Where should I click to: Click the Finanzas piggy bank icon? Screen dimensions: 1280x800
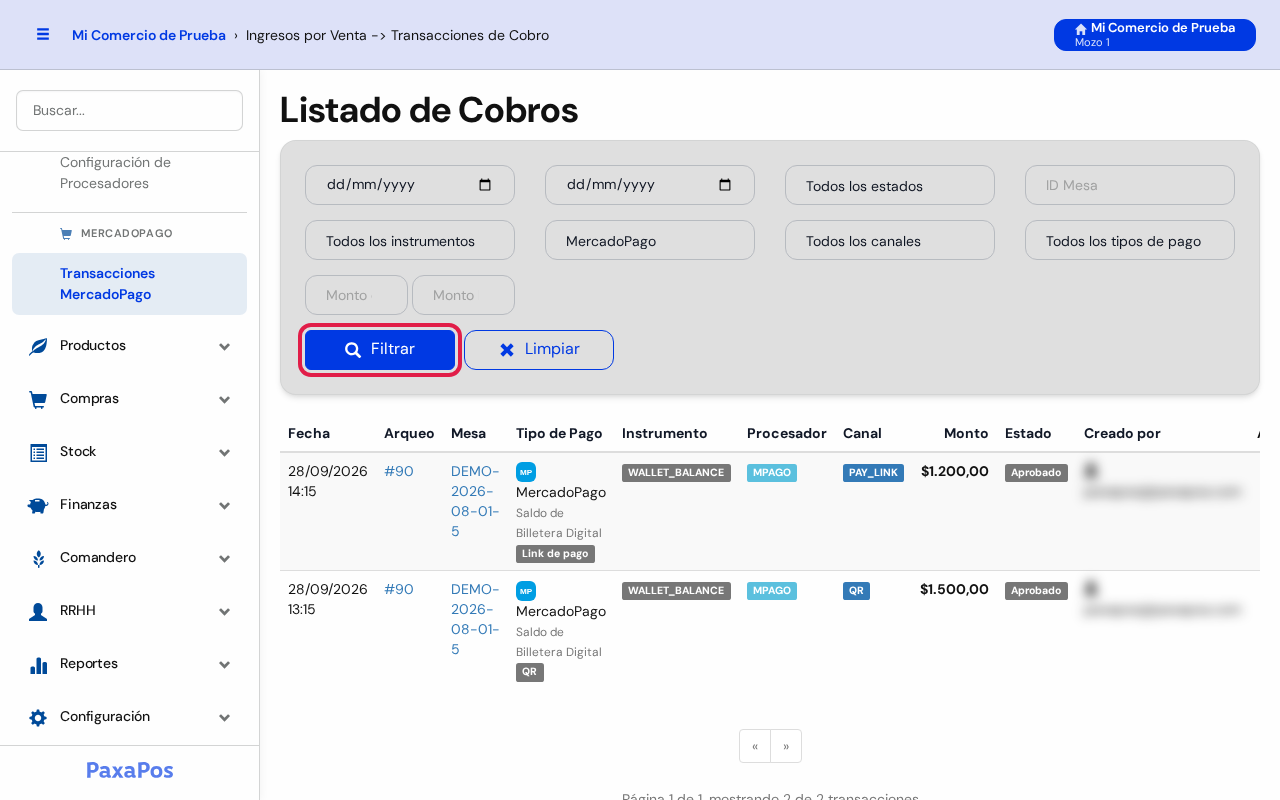point(38,505)
